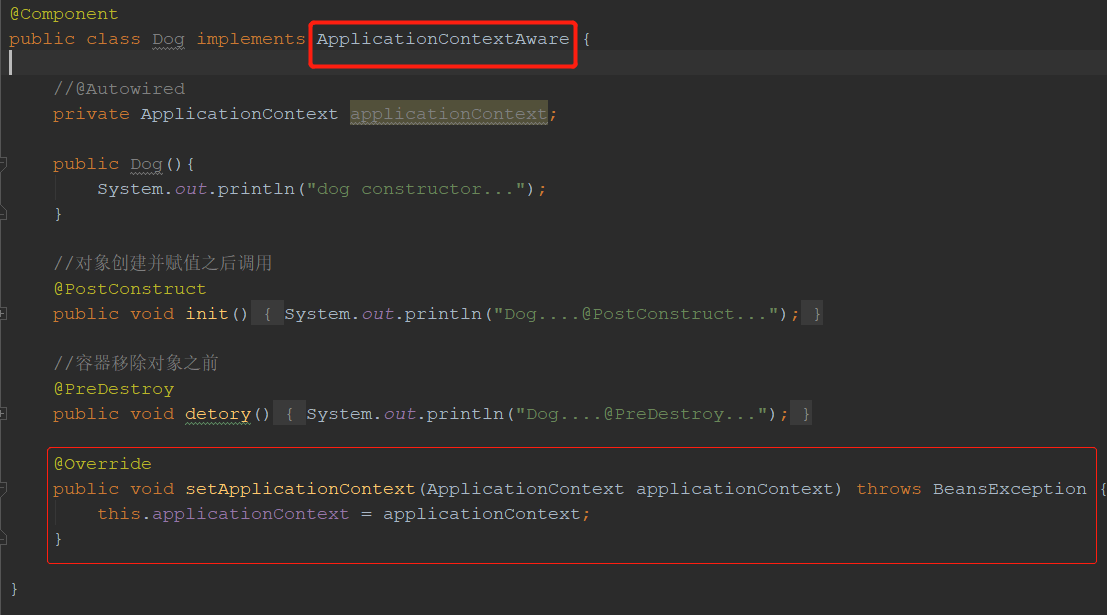Click the @PreDestroy annotation
Image resolution: width=1107 pixels, height=615 pixels.
[x=113, y=389]
